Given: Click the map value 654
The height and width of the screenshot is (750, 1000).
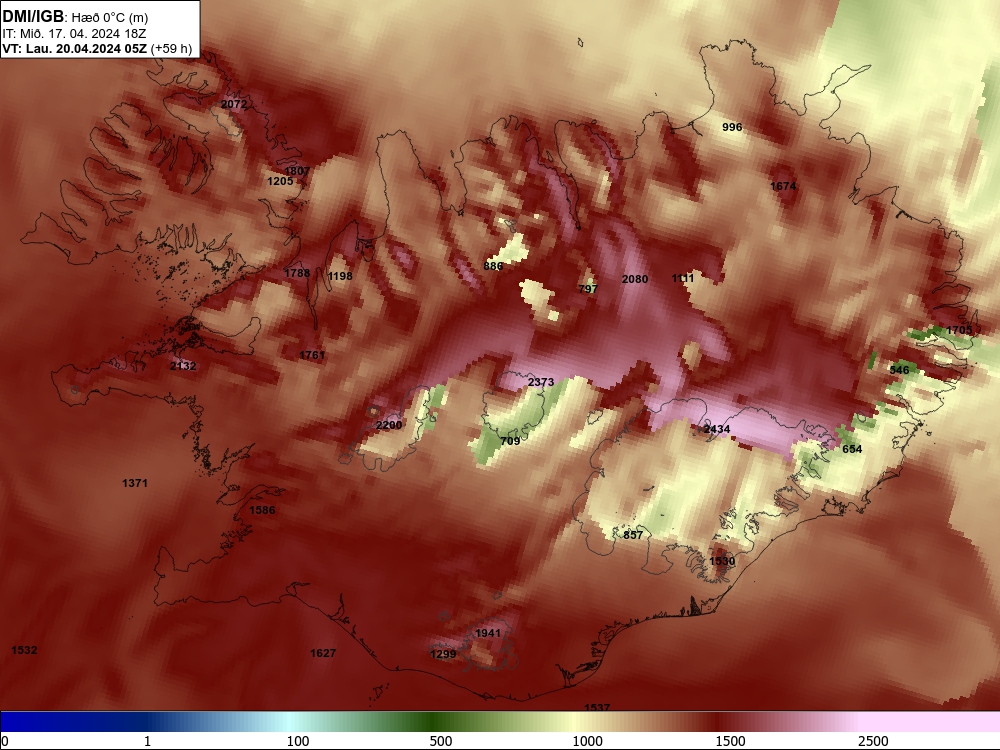Looking at the screenshot, I should click(852, 449).
